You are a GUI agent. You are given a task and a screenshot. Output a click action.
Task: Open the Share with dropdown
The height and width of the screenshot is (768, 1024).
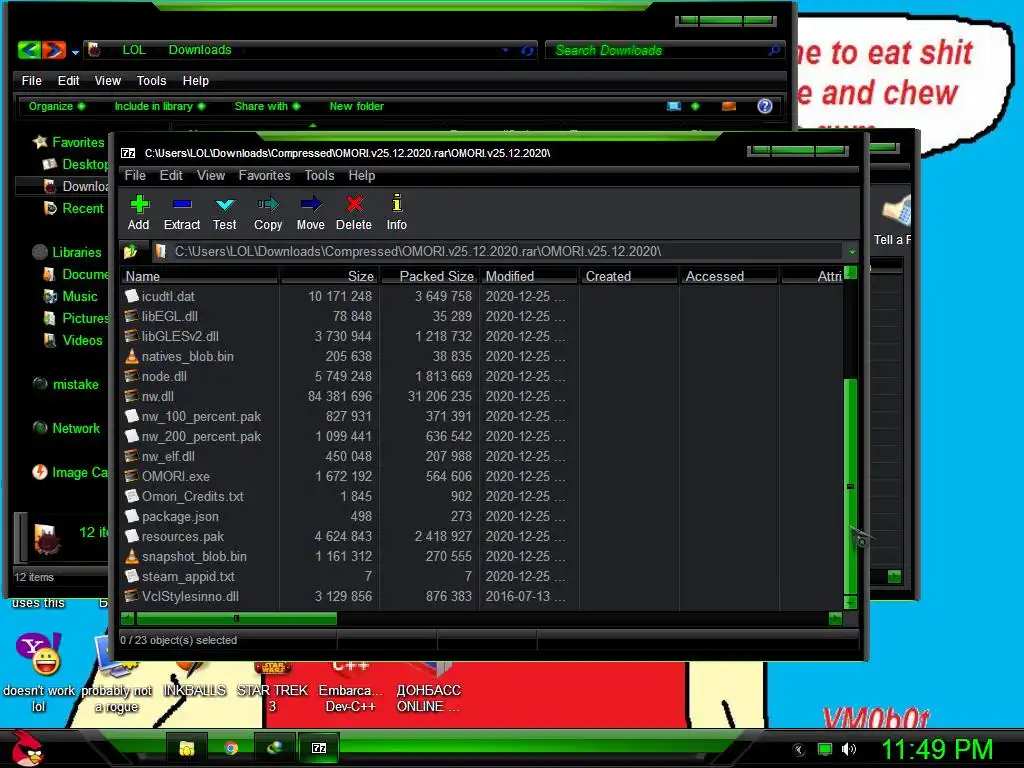267,106
